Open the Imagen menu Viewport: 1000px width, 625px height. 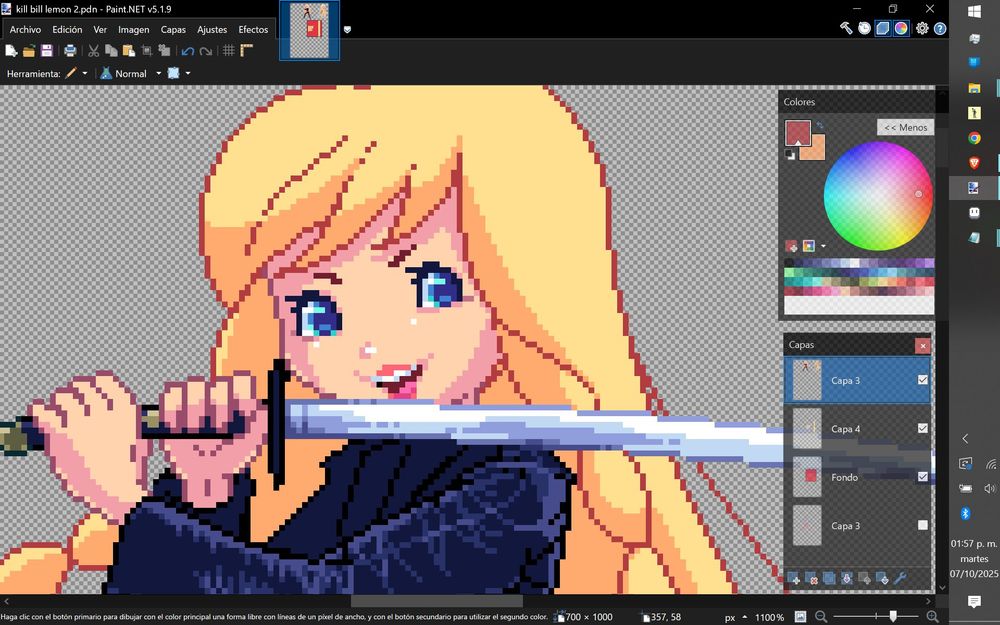(x=133, y=29)
